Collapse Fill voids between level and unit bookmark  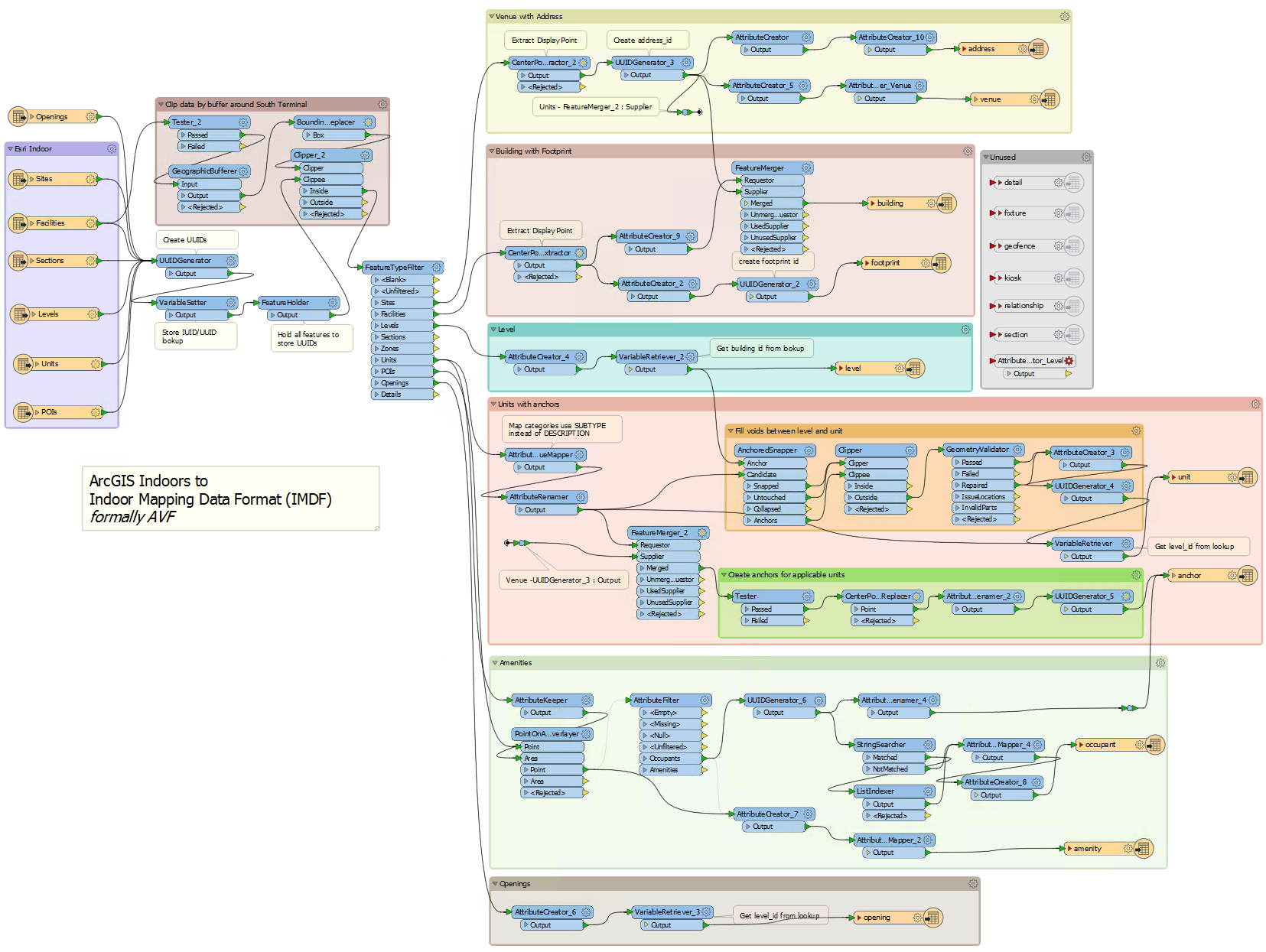click(730, 431)
